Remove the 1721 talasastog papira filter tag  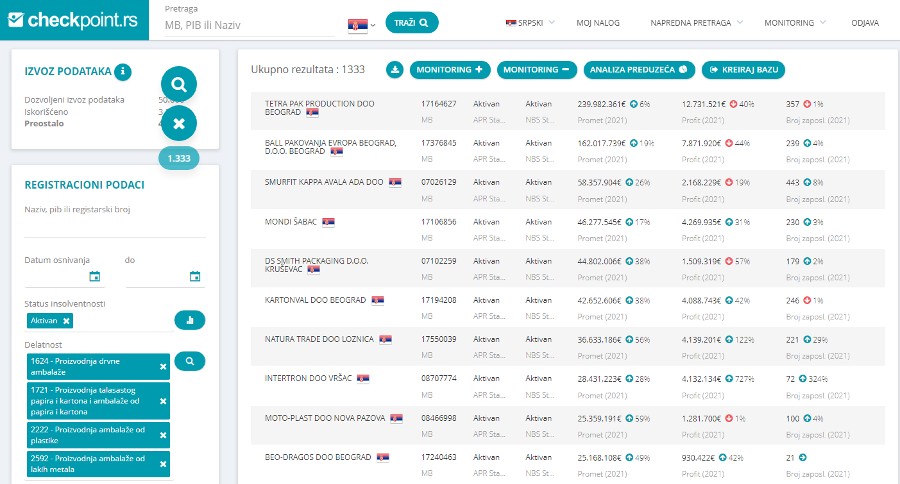point(163,401)
